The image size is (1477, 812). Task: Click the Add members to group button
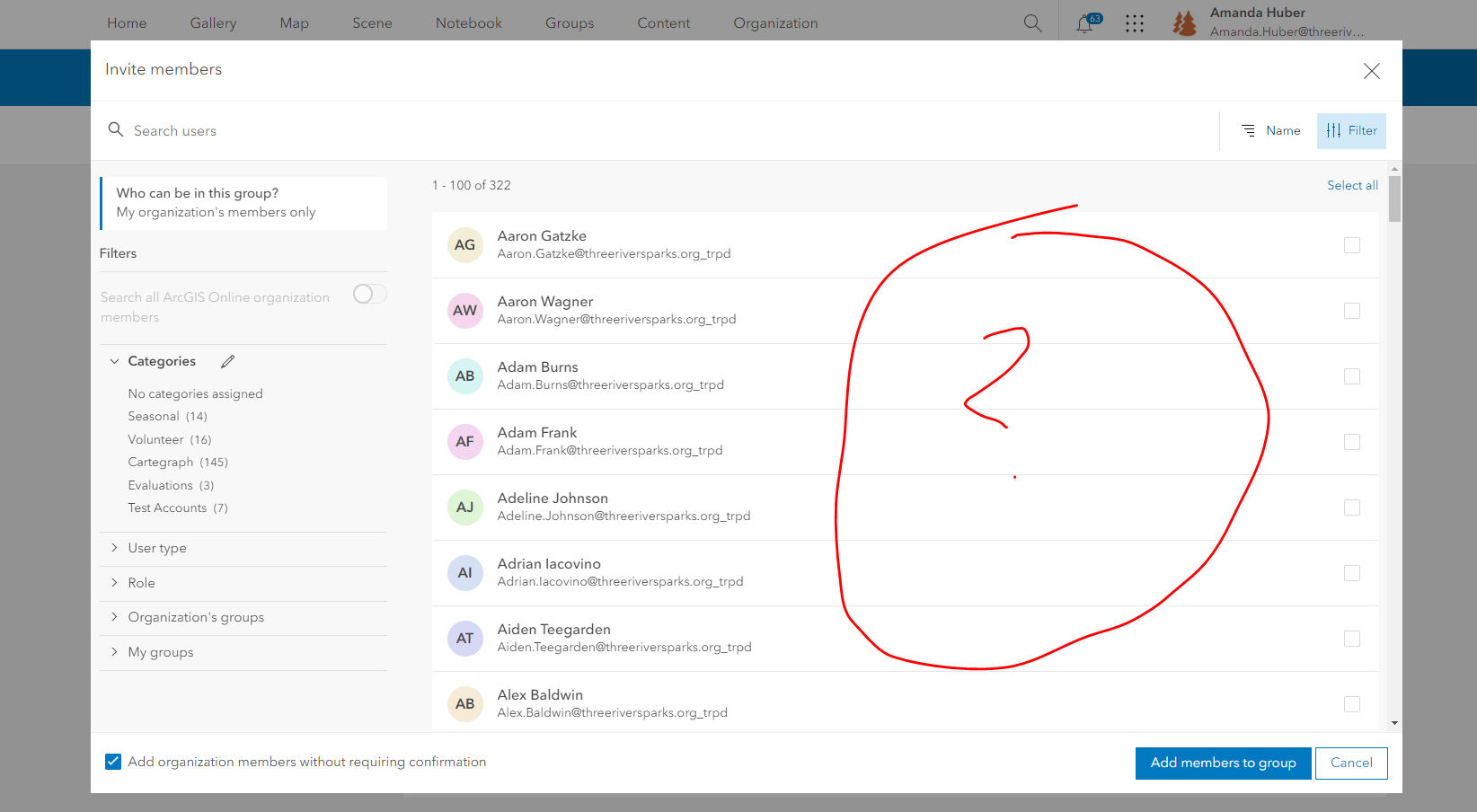click(x=1223, y=763)
